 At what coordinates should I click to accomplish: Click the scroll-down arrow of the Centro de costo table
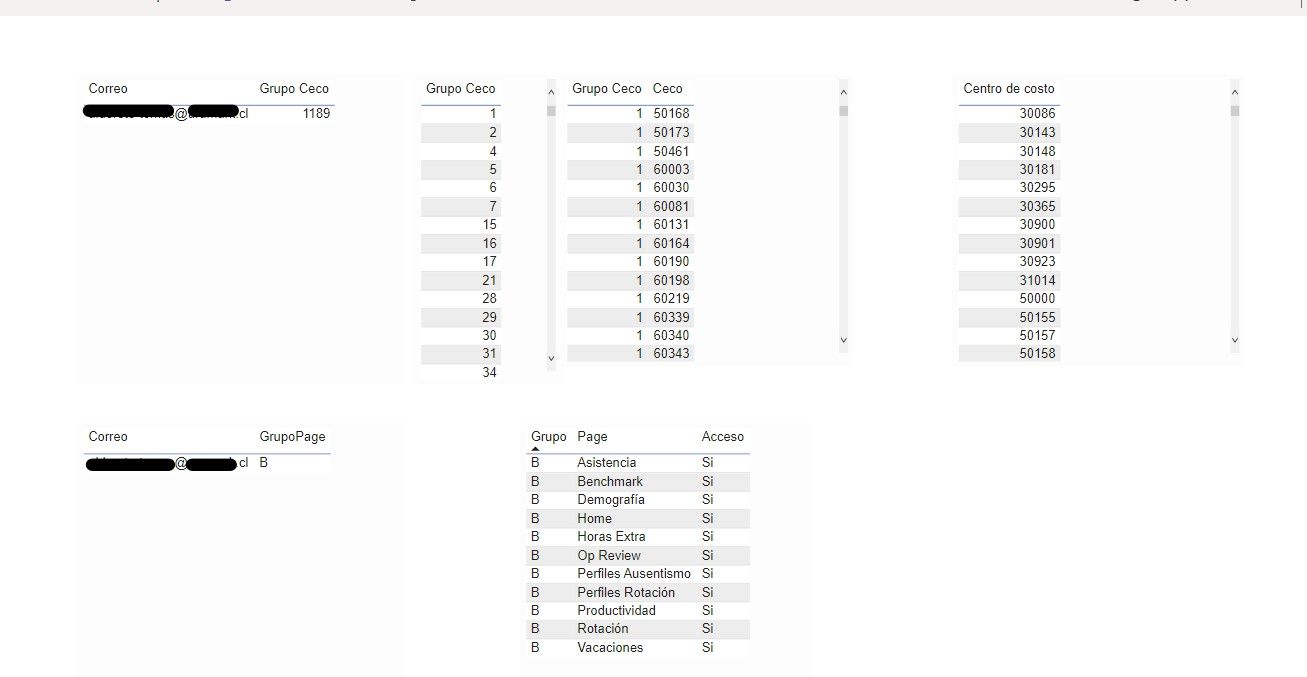click(x=1234, y=340)
